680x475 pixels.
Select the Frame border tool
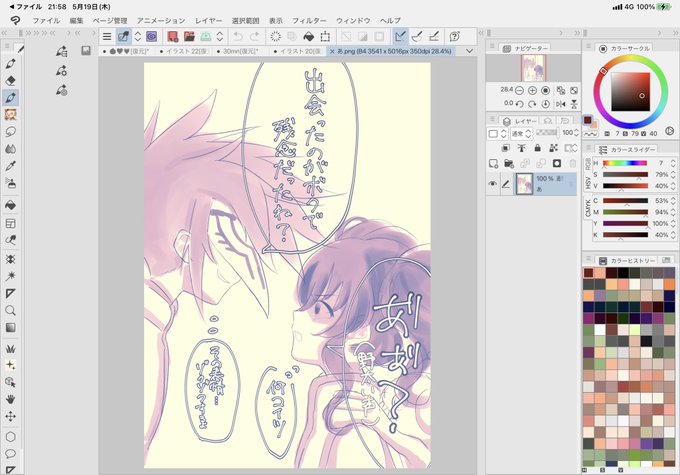[x=10, y=223]
